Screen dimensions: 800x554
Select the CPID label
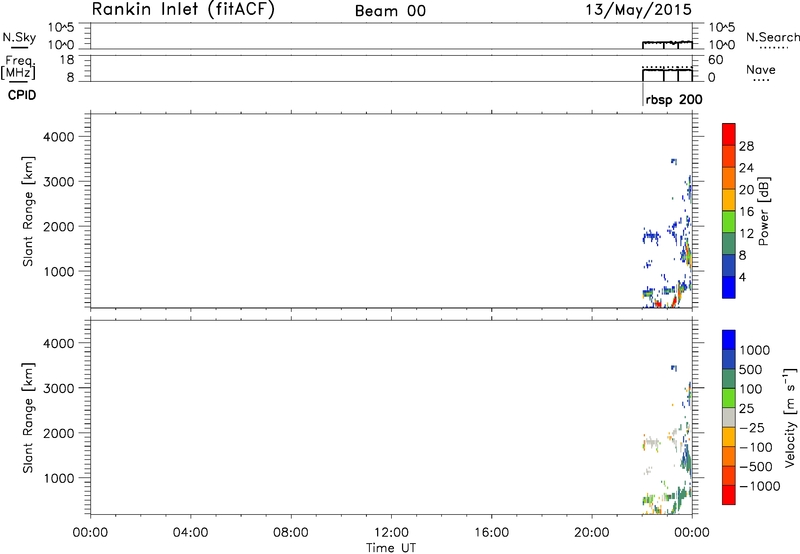[x=22, y=95]
